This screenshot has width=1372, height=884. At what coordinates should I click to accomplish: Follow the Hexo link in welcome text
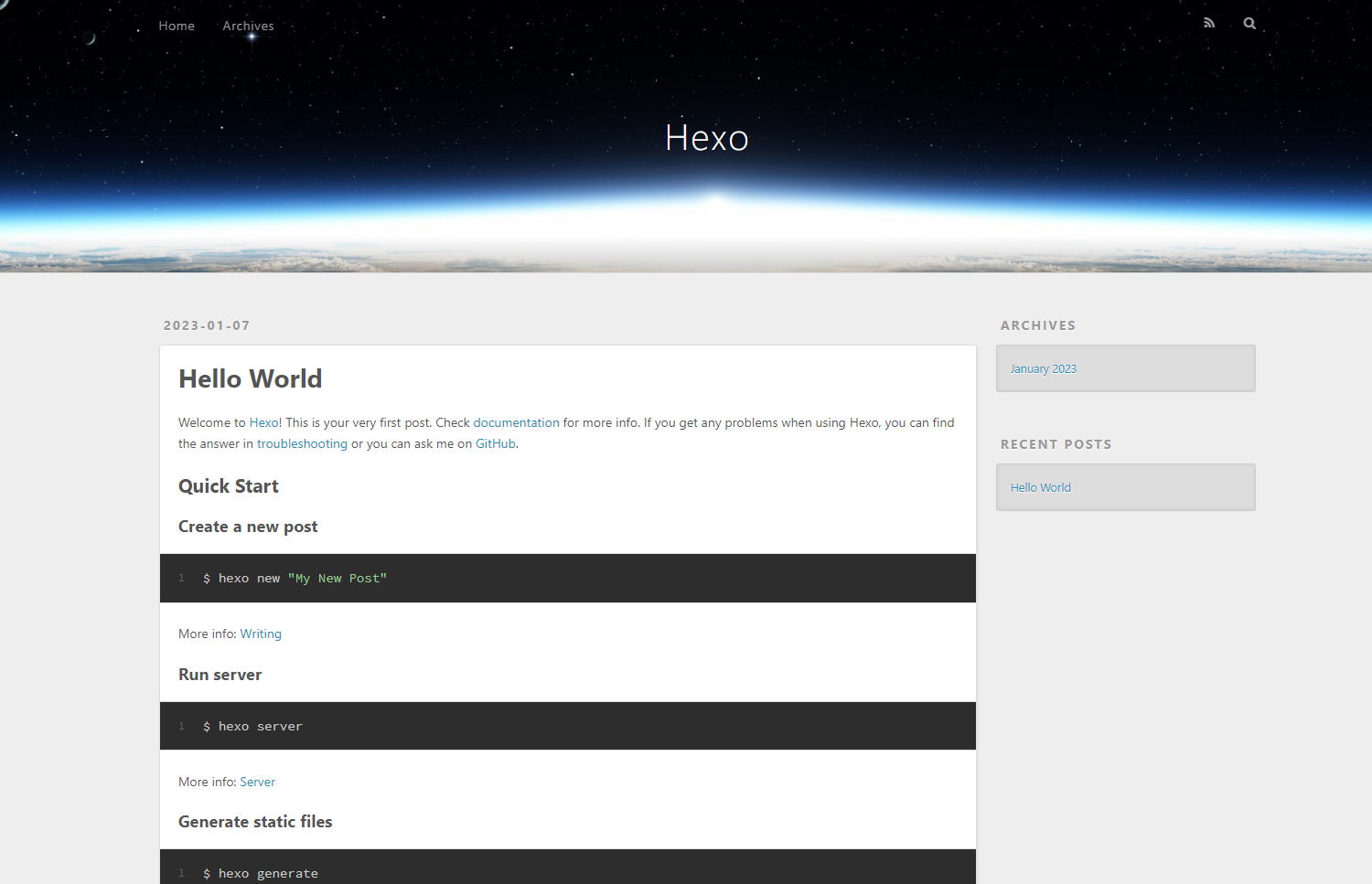pos(263,422)
